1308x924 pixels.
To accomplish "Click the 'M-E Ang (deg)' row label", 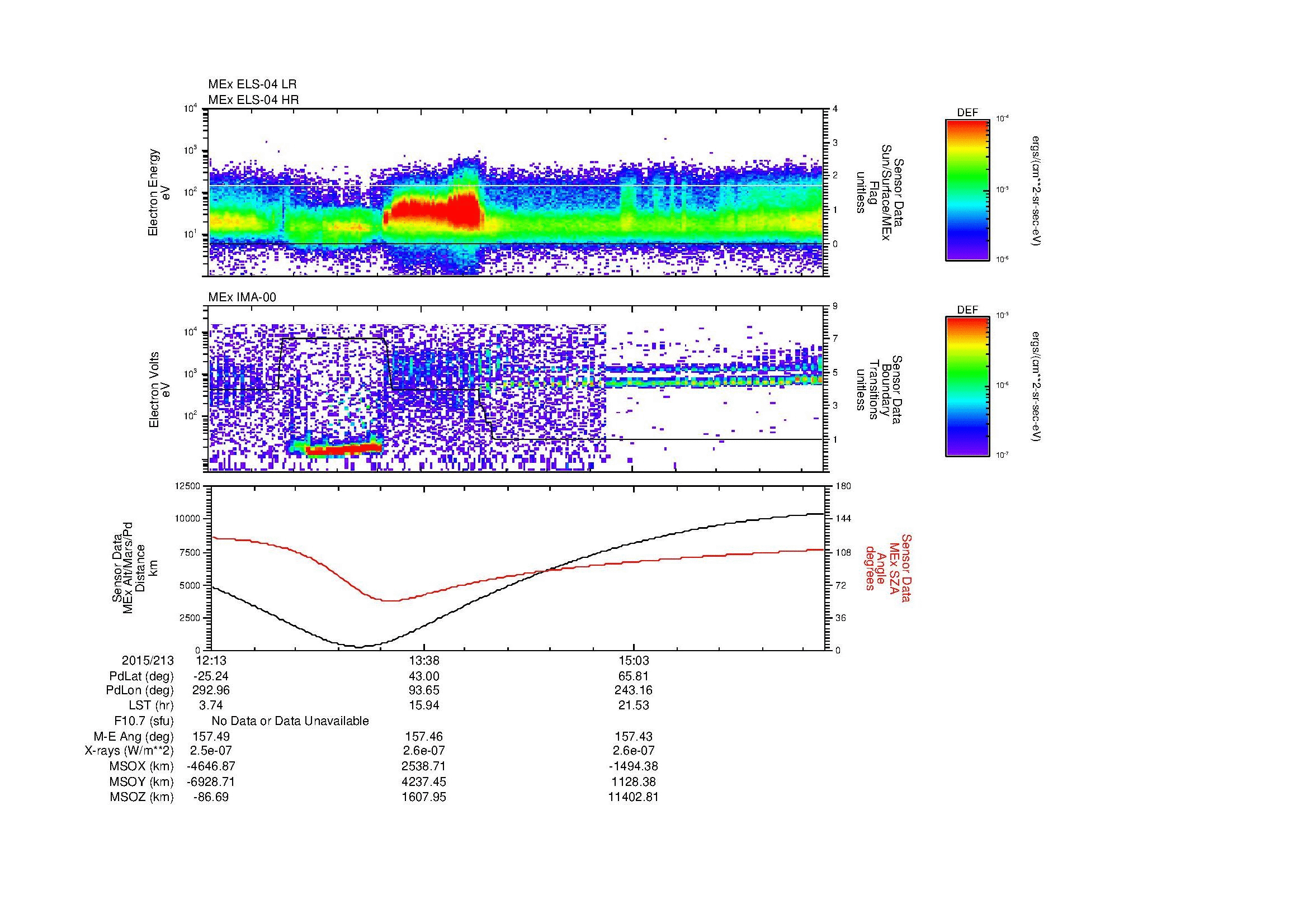I will click(x=134, y=737).
